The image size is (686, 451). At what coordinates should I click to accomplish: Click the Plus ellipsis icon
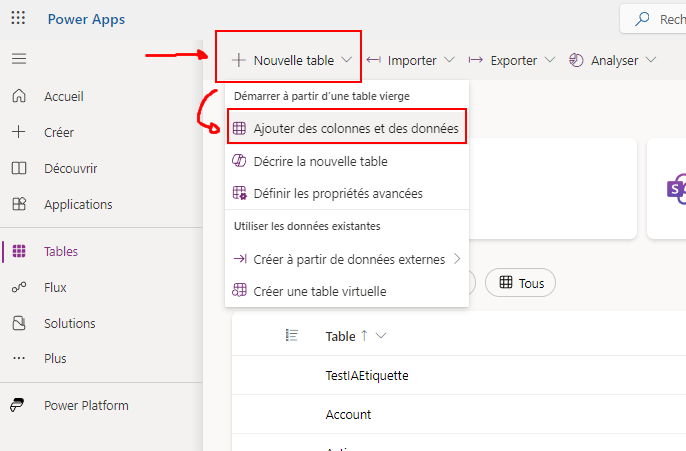(x=19, y=358)
